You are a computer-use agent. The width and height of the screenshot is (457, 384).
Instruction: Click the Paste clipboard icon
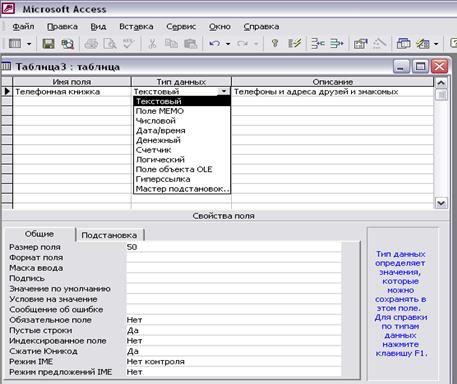point(191,44)
